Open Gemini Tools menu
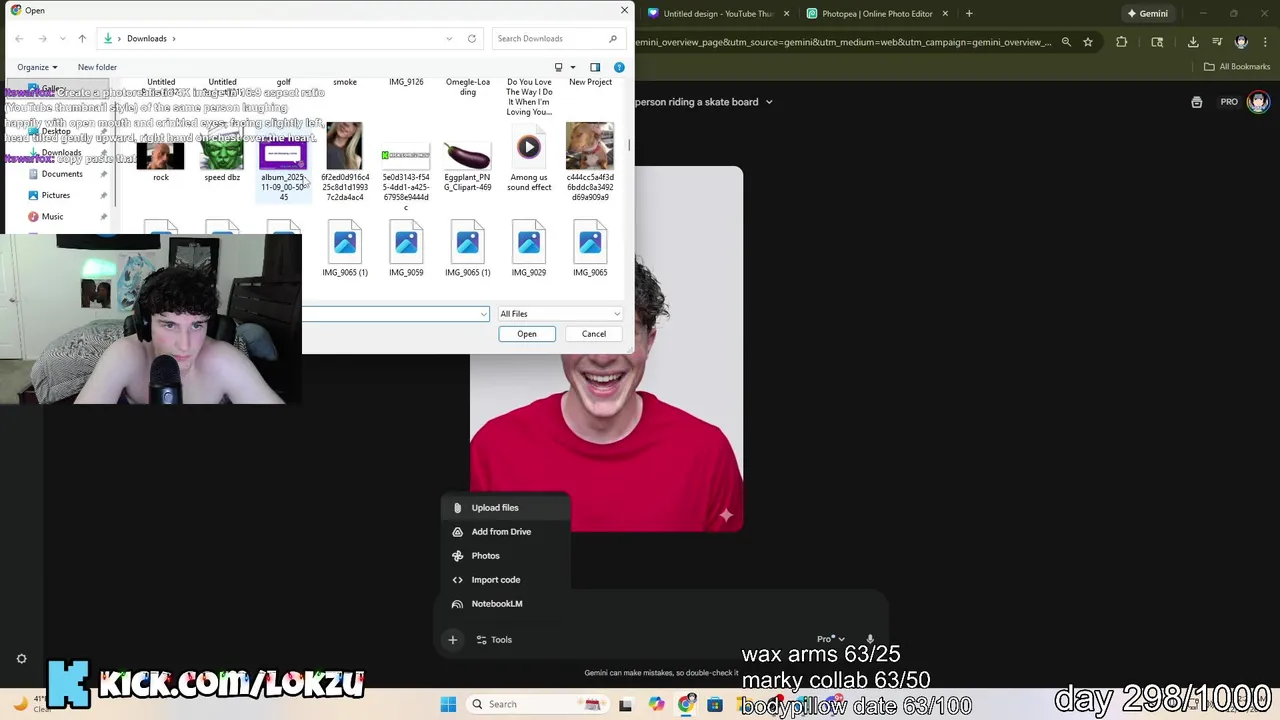 [494, 640]
